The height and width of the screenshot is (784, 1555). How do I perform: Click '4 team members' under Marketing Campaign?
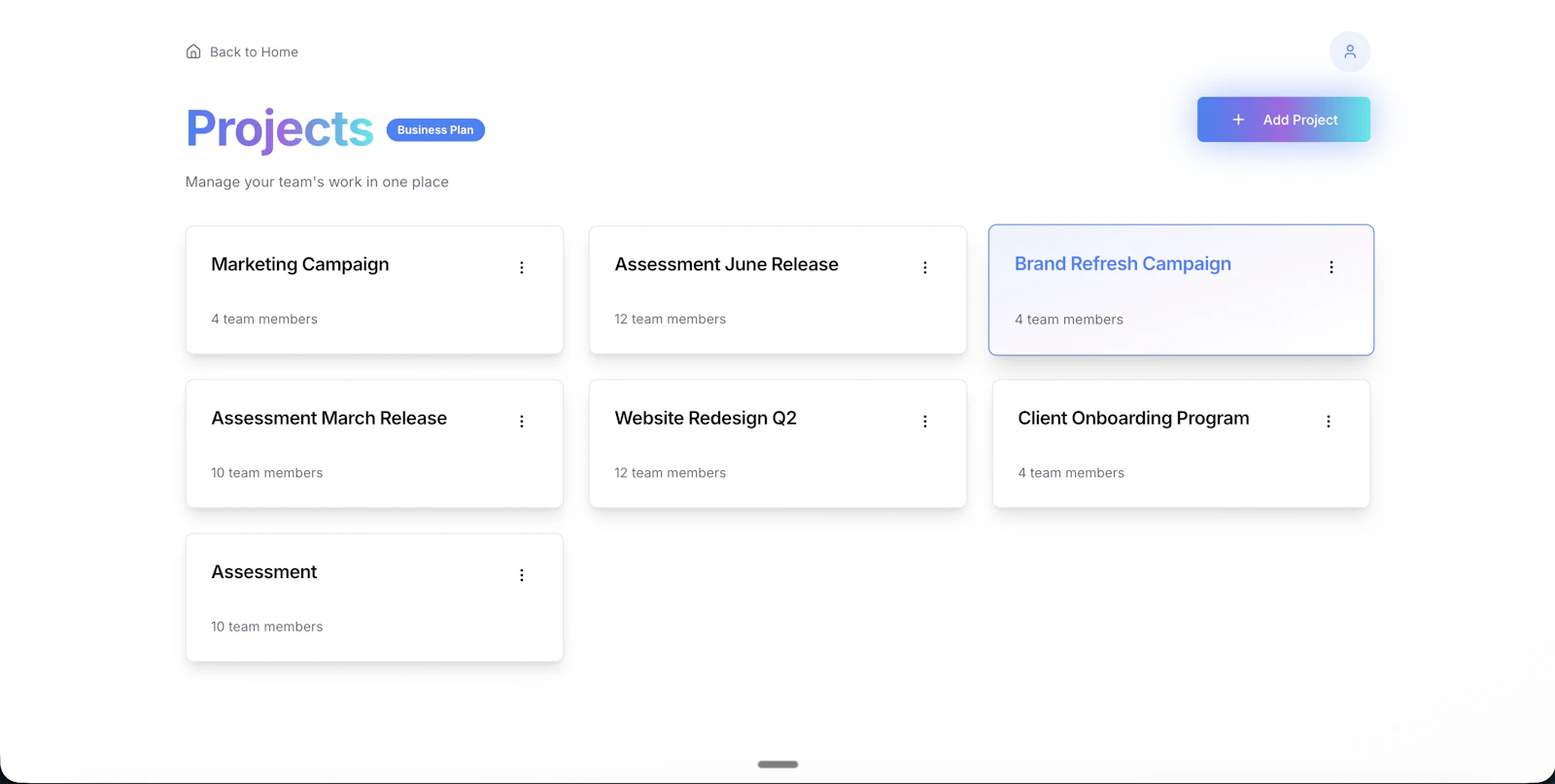[264, 319]
